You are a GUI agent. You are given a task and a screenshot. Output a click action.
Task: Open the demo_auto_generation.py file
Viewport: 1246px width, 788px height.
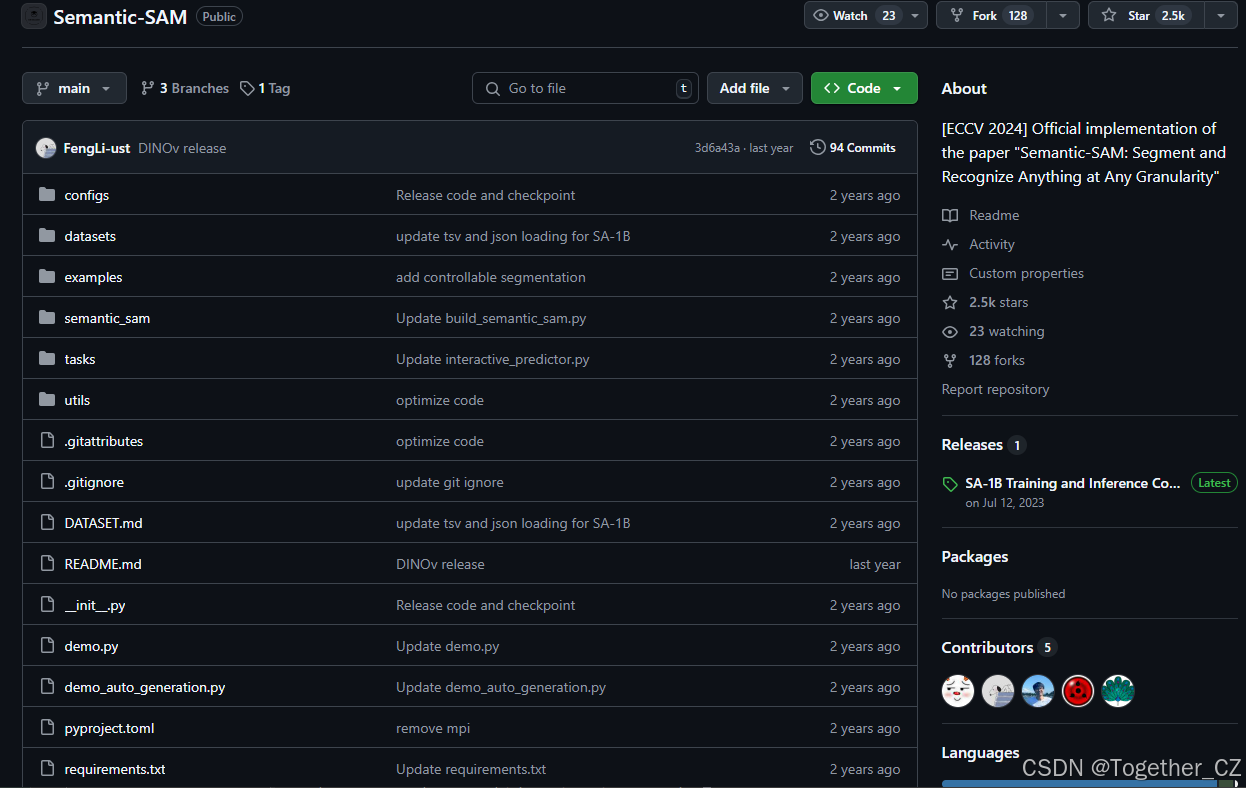[145, 687]
